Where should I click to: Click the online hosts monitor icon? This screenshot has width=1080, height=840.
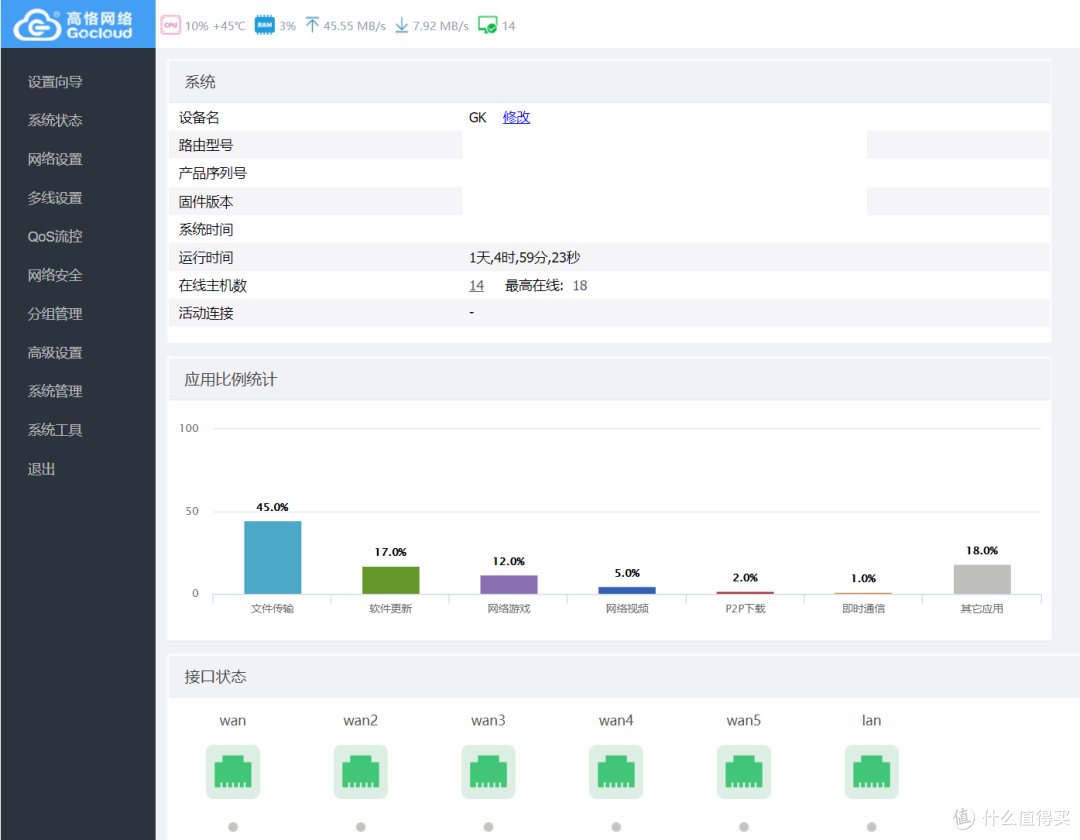[487, 25]
